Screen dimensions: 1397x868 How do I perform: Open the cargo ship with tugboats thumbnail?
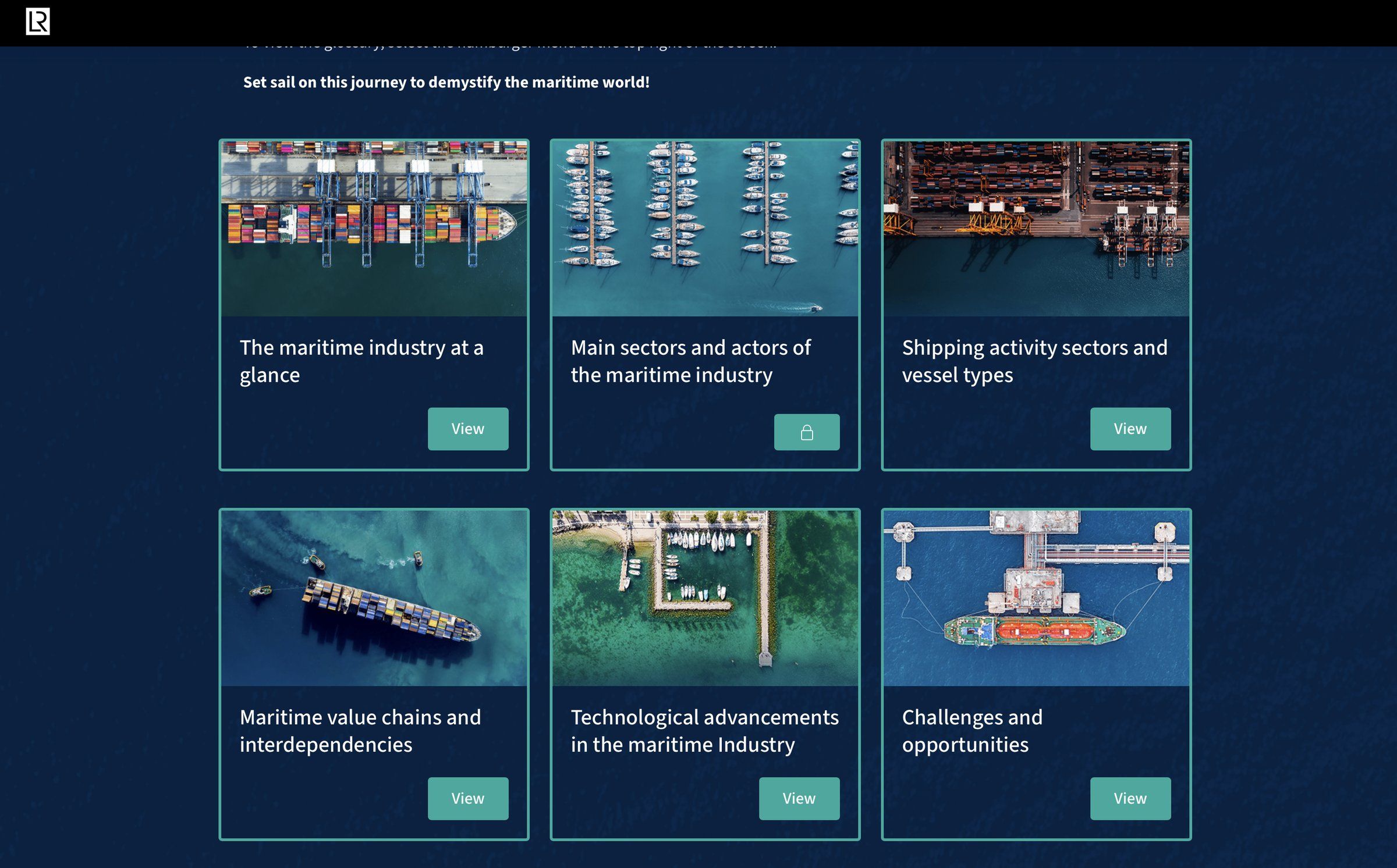[x=374, y=598]
